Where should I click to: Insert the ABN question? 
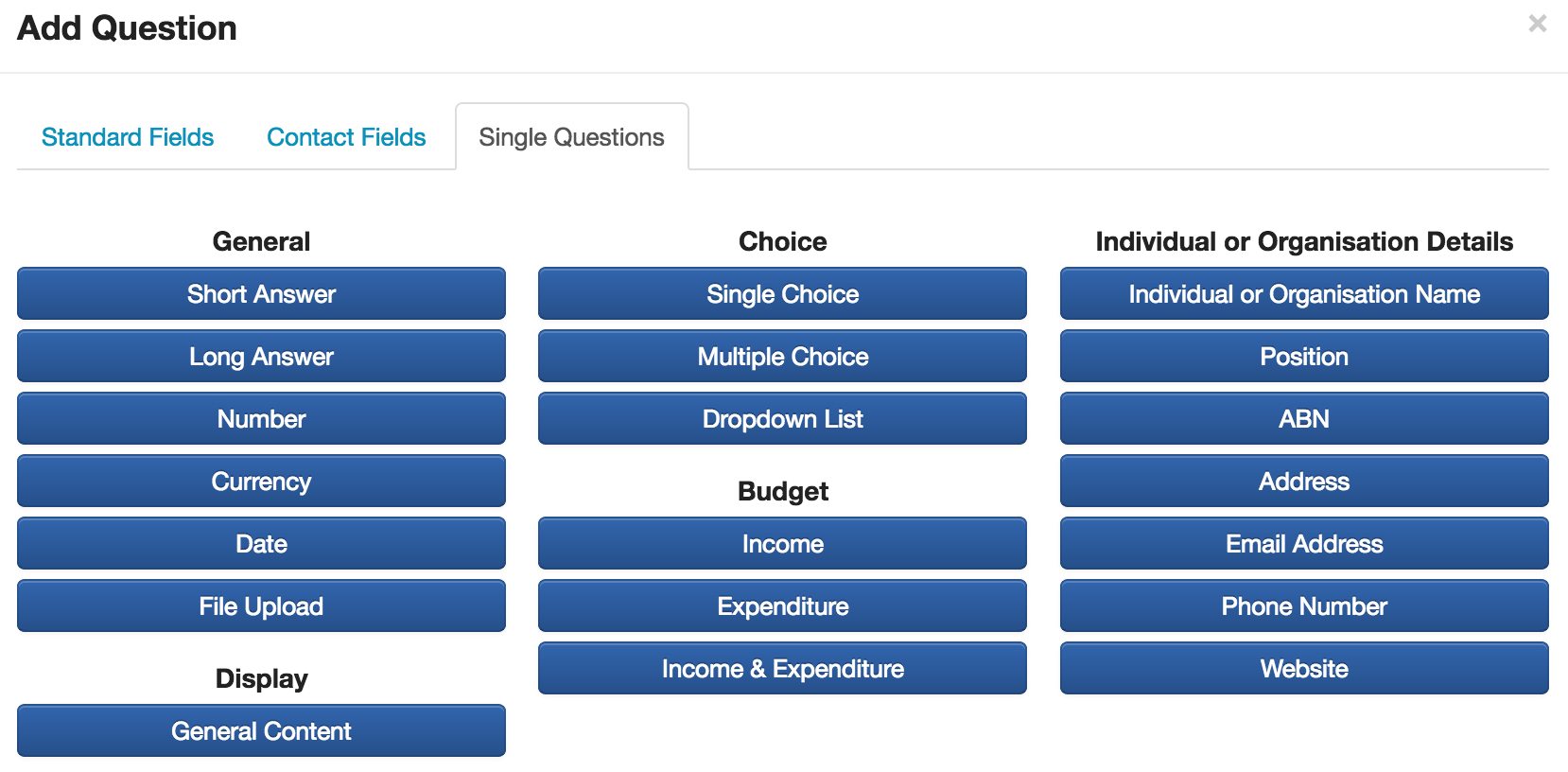[x=1304, y=419]
